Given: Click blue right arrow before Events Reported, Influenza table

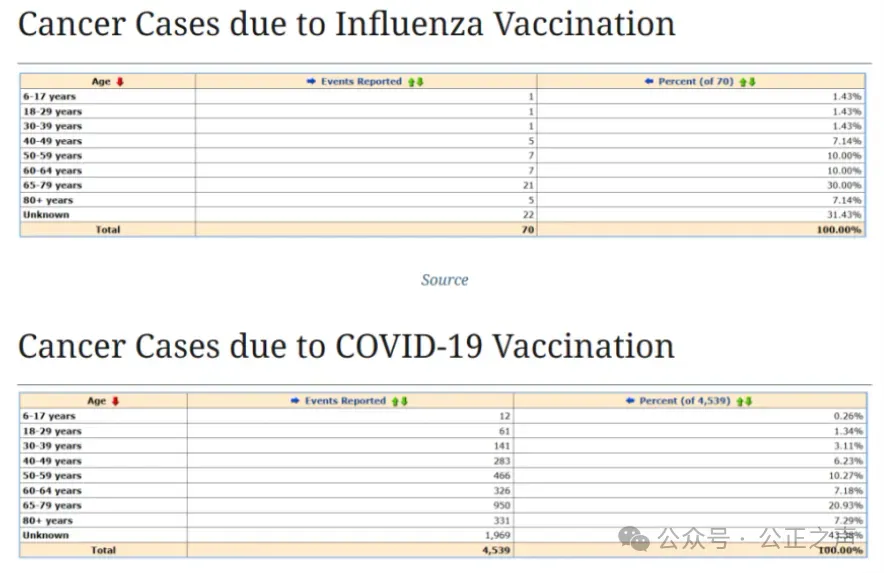Looking at the screenshot, I should pos(311,82).
